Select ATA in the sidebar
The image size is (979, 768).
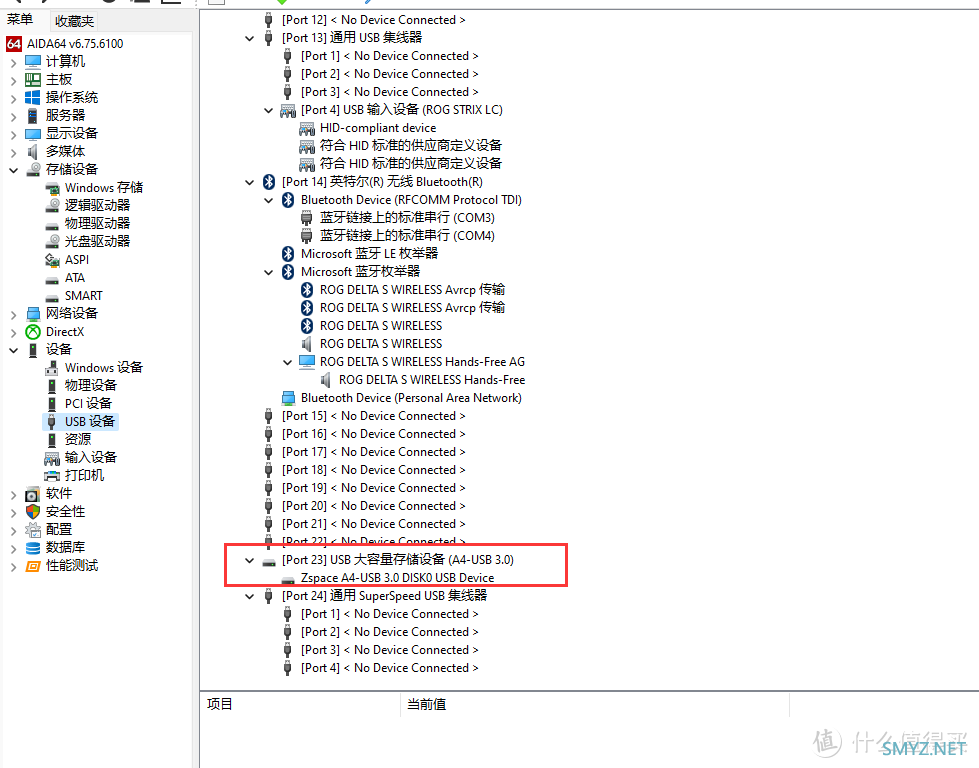click(x=75, y=278)
